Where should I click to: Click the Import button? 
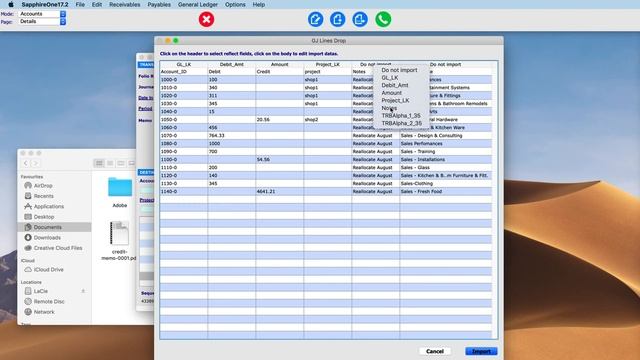(481, 351)
